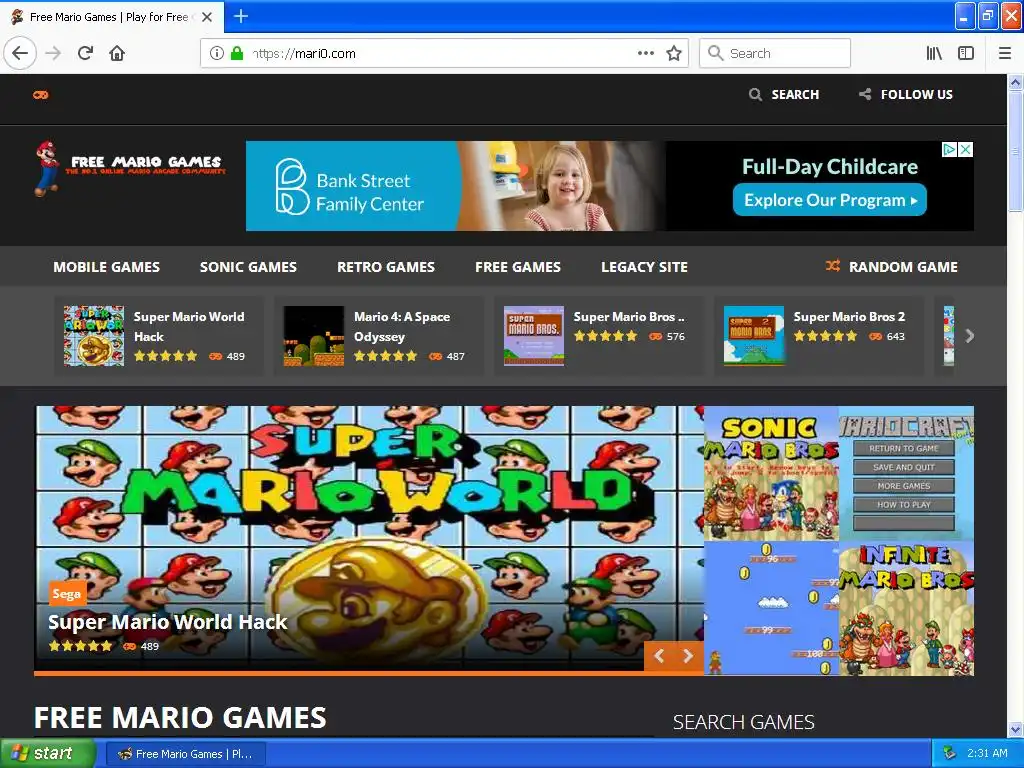Click the Mario 4: A Space Odyssey thumbnail

(x=314, y=336)
